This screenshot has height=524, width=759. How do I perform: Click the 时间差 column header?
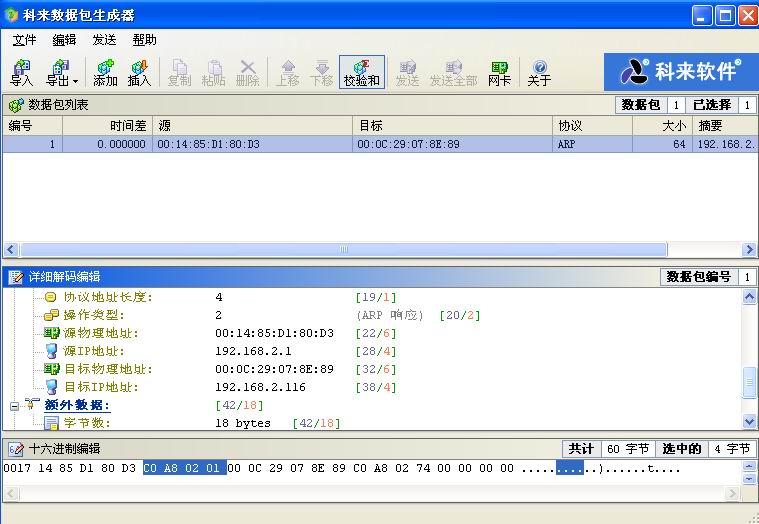coord(107,126)
